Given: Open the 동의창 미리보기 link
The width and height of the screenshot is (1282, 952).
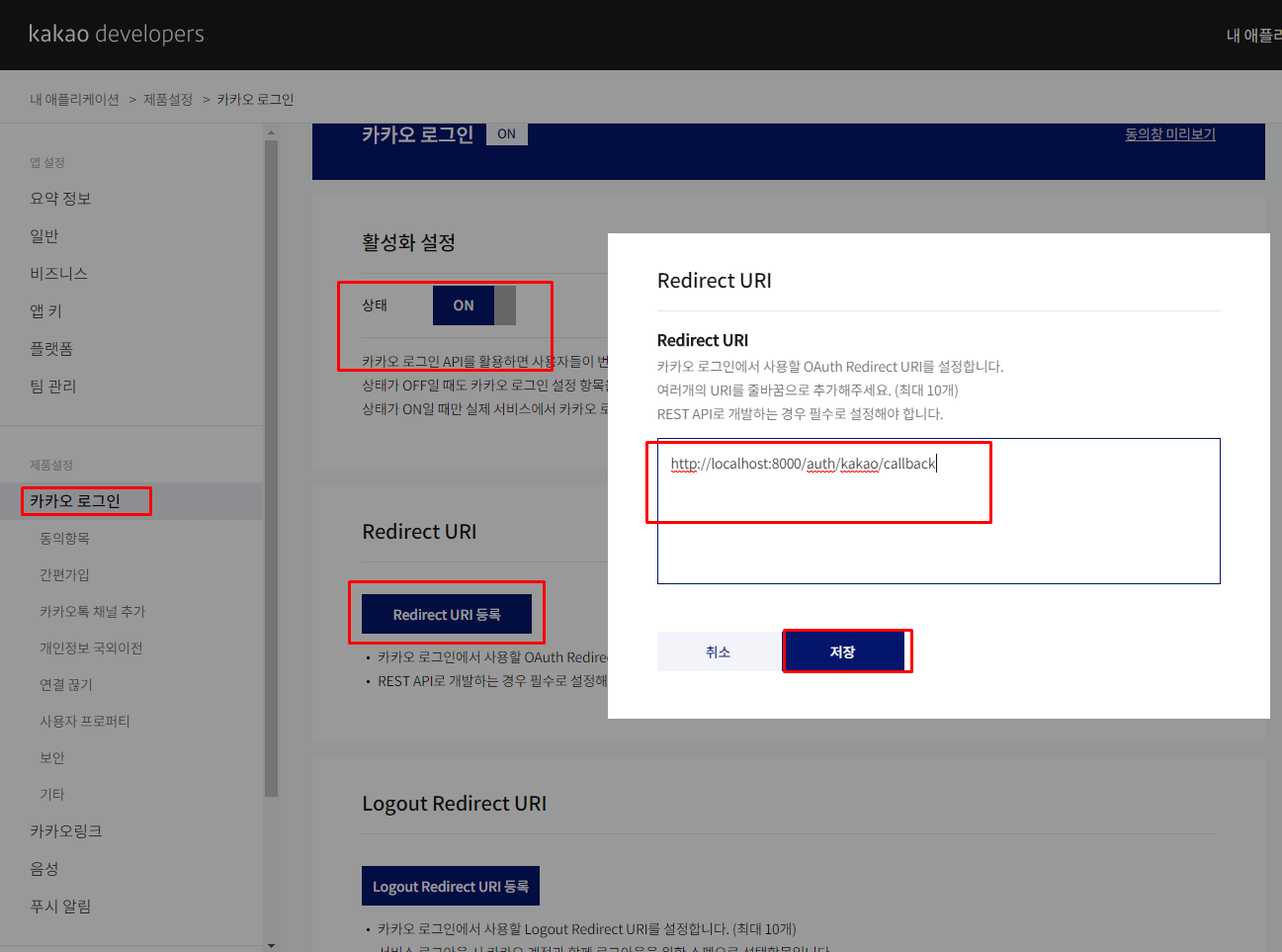Looking at the screenshot, I should (x=1170, y=134).
